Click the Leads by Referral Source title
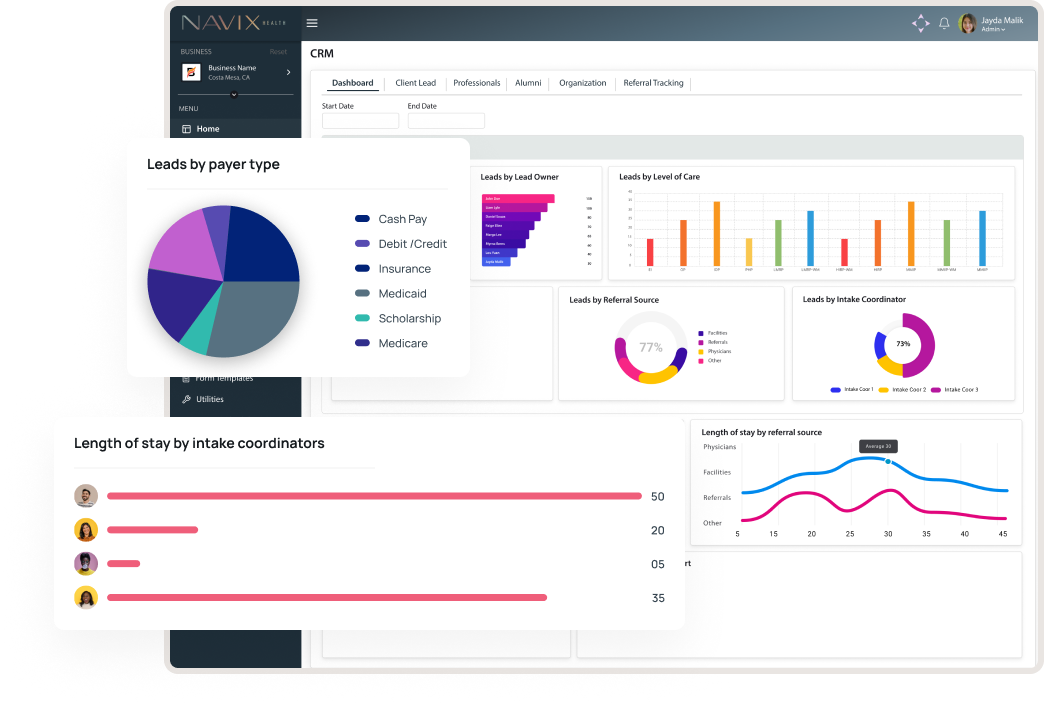Screen dimensions: 1044x704 tap(614, 300)
